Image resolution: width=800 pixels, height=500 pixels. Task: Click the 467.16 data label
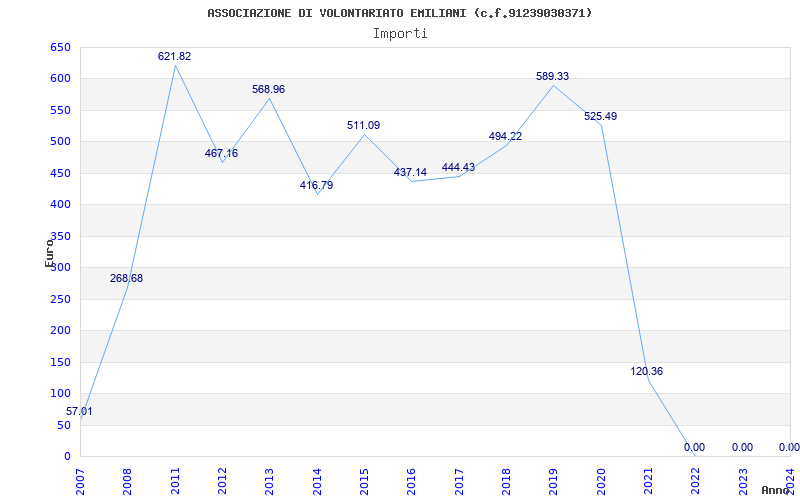coord(221,154)
